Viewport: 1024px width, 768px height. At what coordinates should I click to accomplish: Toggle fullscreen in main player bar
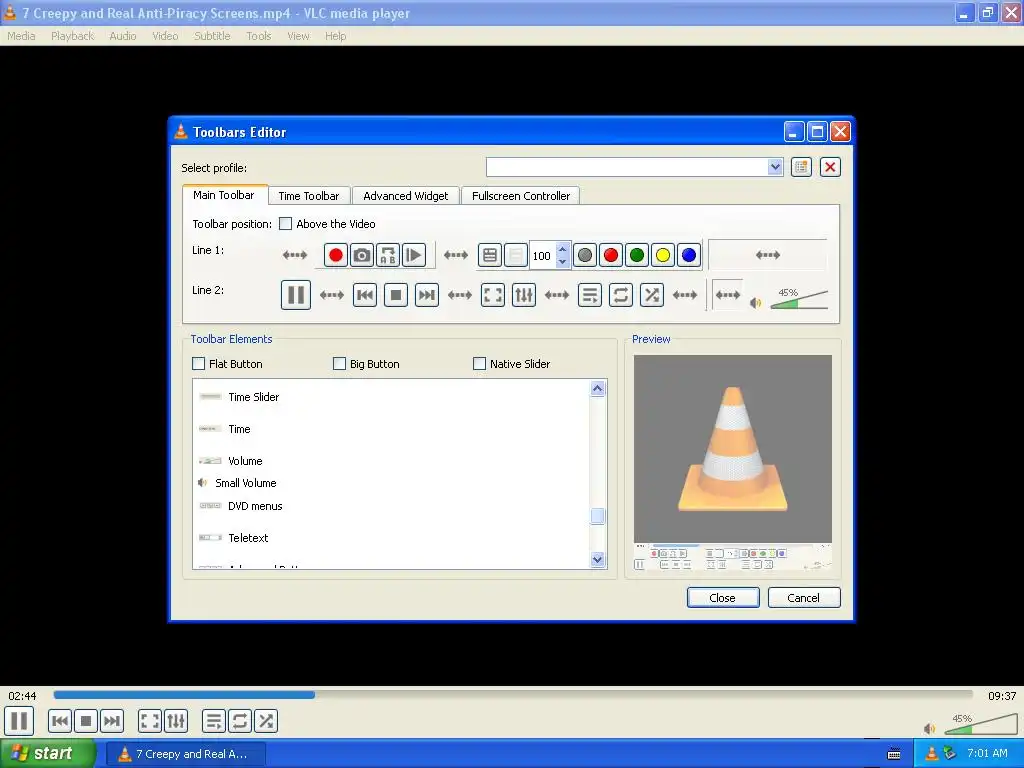(x=150, y=721)
